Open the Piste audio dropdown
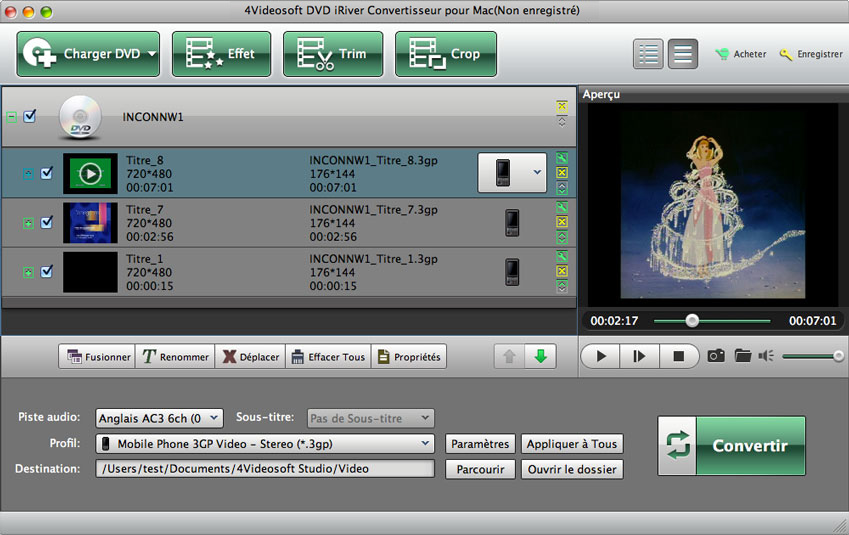Image resolution: width=849 pixels, height=535 pixels. pos(159,418)
